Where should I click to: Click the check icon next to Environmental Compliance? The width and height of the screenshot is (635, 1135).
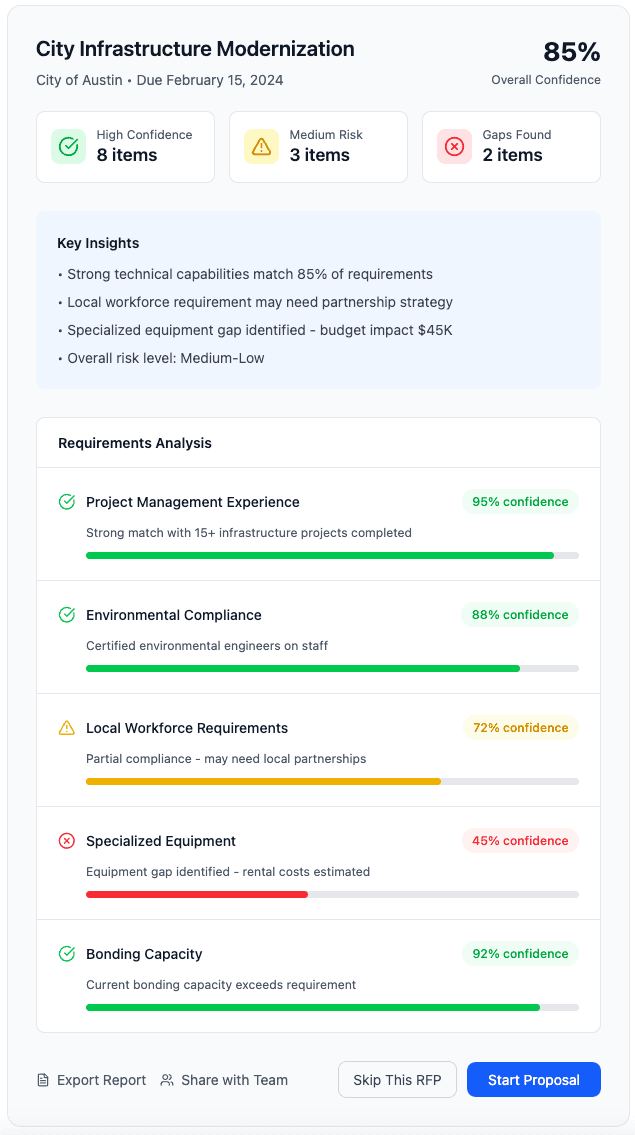tap(66, 615)
